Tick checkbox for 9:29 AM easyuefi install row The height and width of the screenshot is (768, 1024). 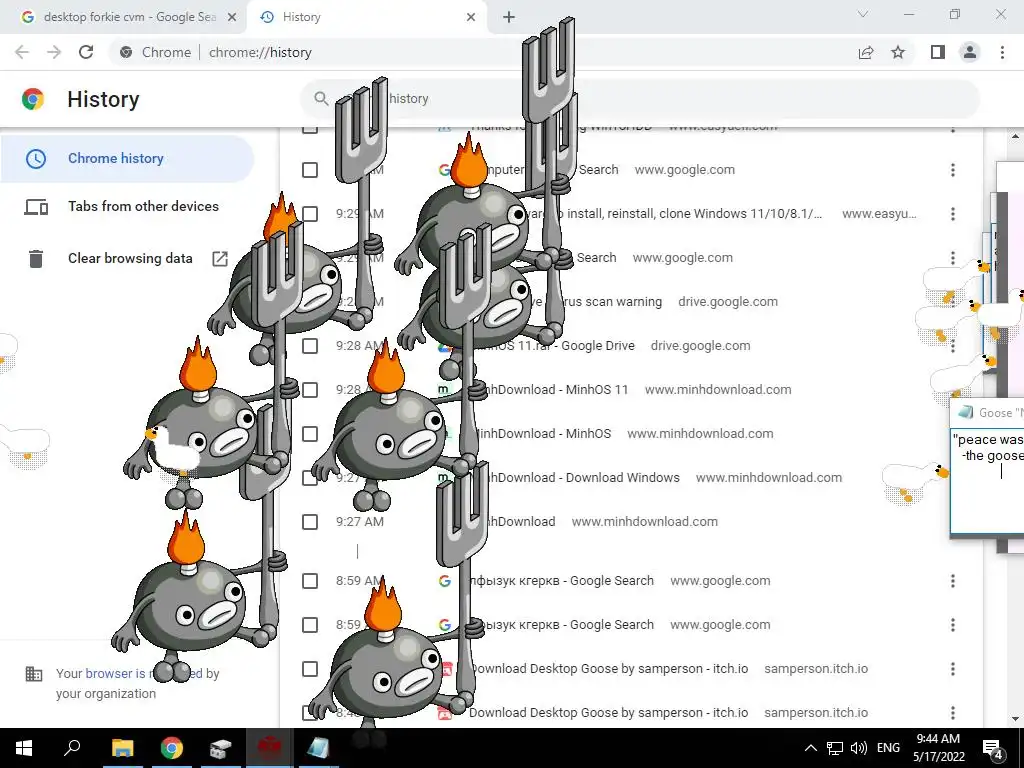[310, 214]
